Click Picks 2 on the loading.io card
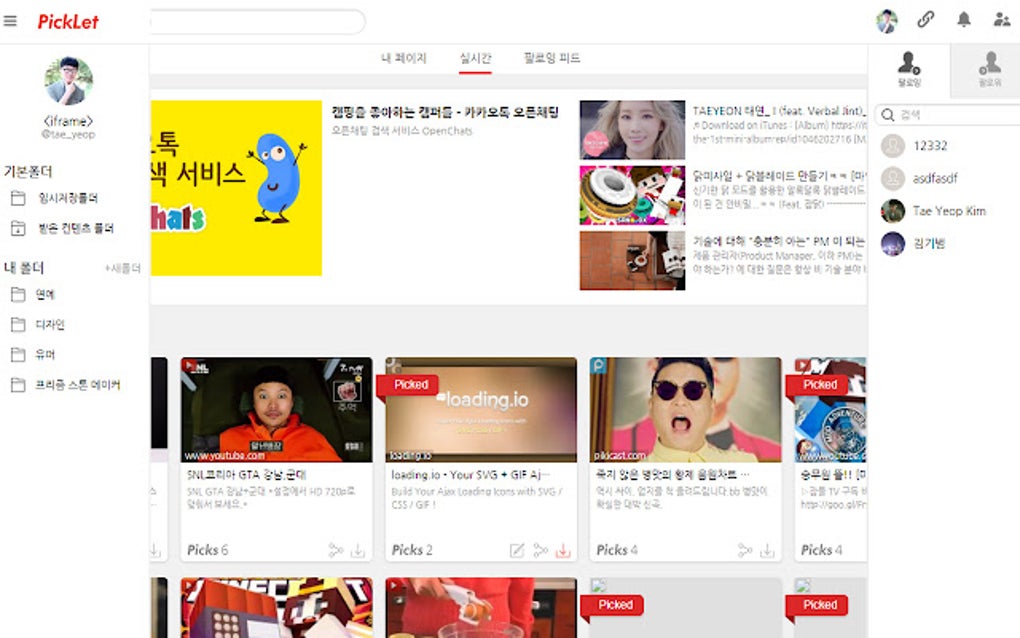The height and width of the screenshot is (638, 1020). click(412, 550)
